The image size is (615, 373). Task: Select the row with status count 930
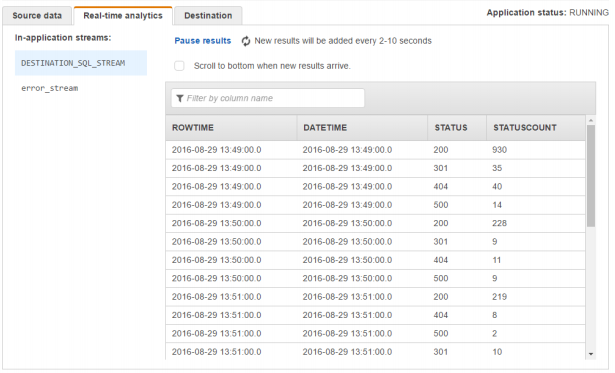[x=375, y=150]
